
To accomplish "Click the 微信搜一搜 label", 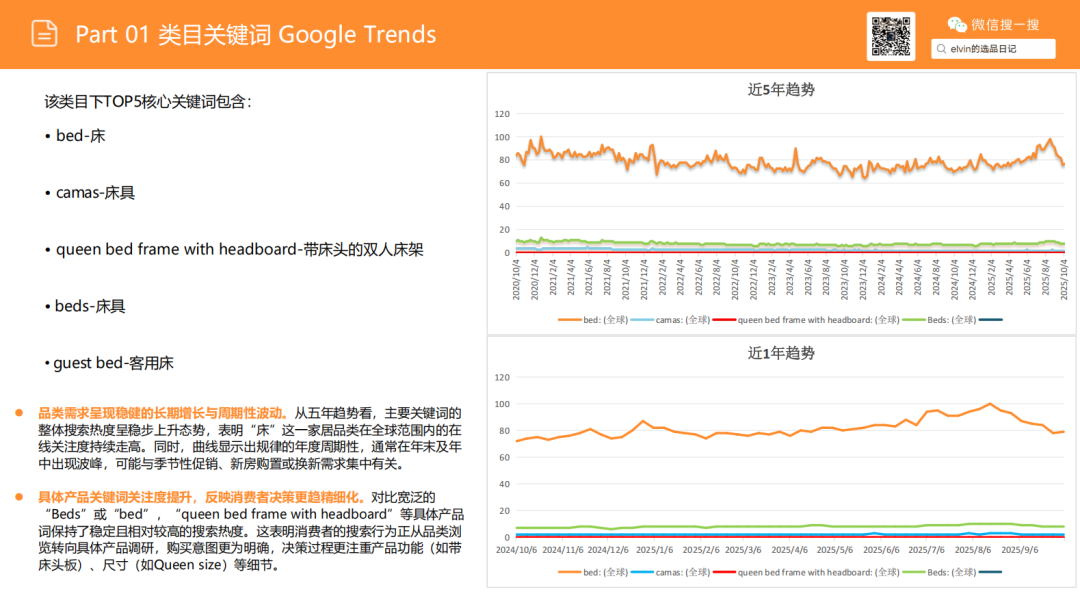I will pyautogui.click(x=1005, y=24).
